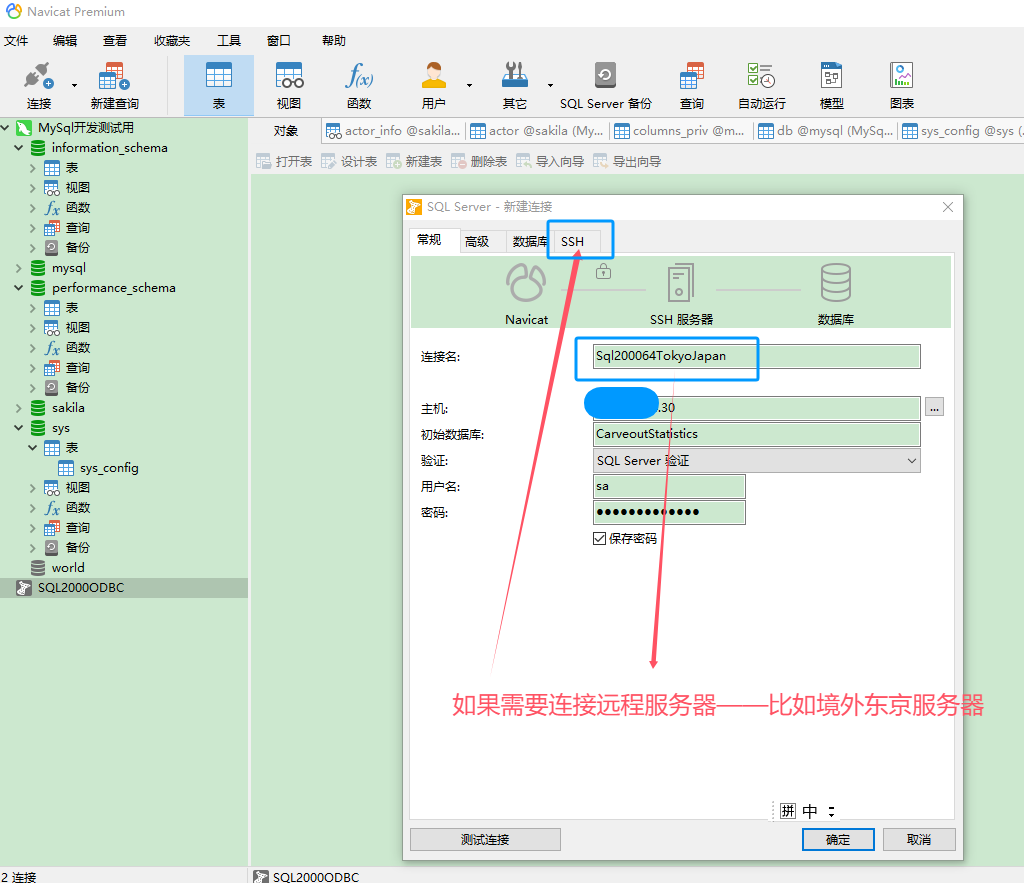Switch to actor_info @sakila tab
The width and height of the screenshot is (1024, 883).
[x=393, y=131]
